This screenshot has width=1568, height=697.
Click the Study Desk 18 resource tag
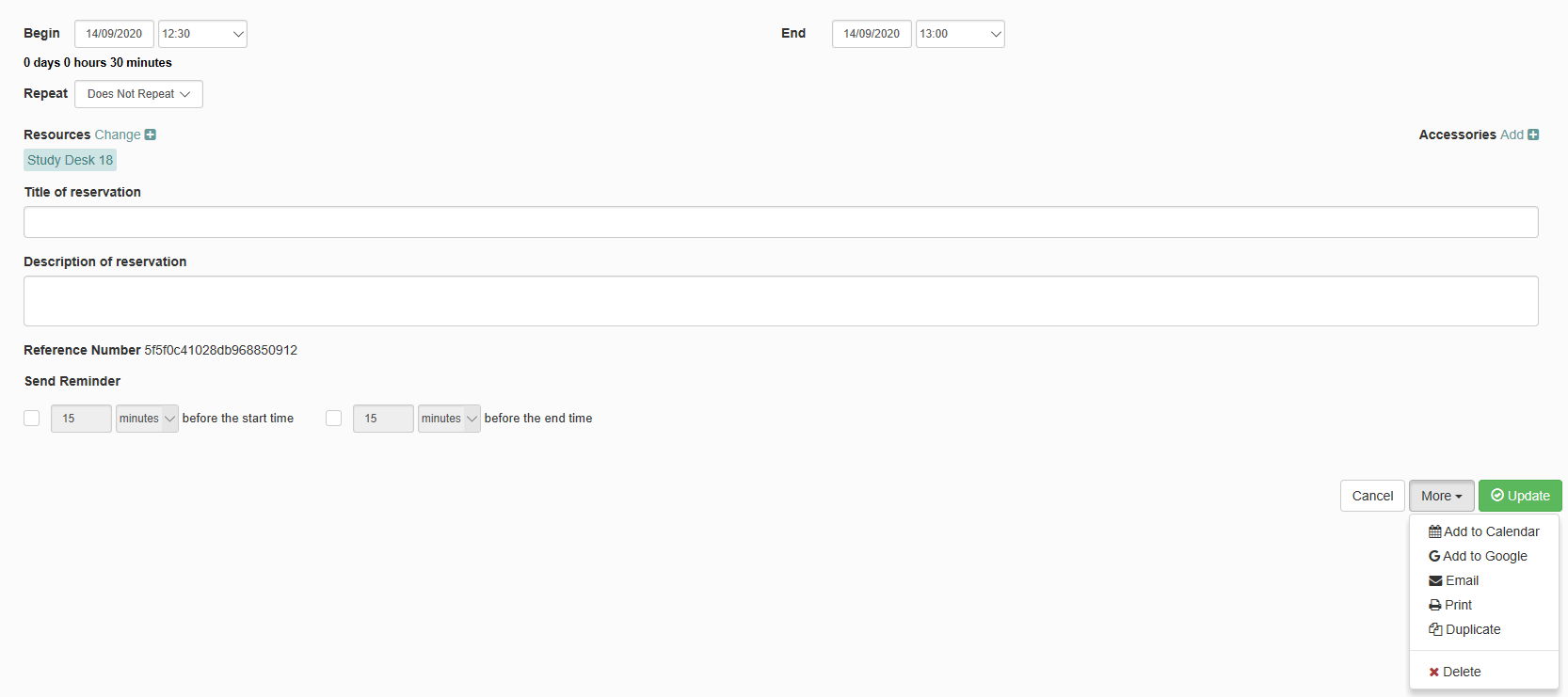pos(70,160)
